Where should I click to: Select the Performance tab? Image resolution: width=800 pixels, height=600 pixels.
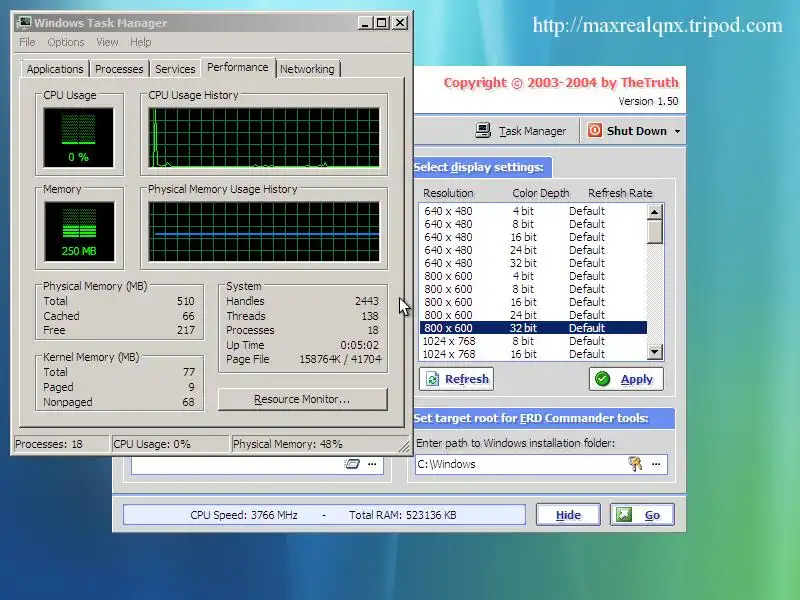238,67
